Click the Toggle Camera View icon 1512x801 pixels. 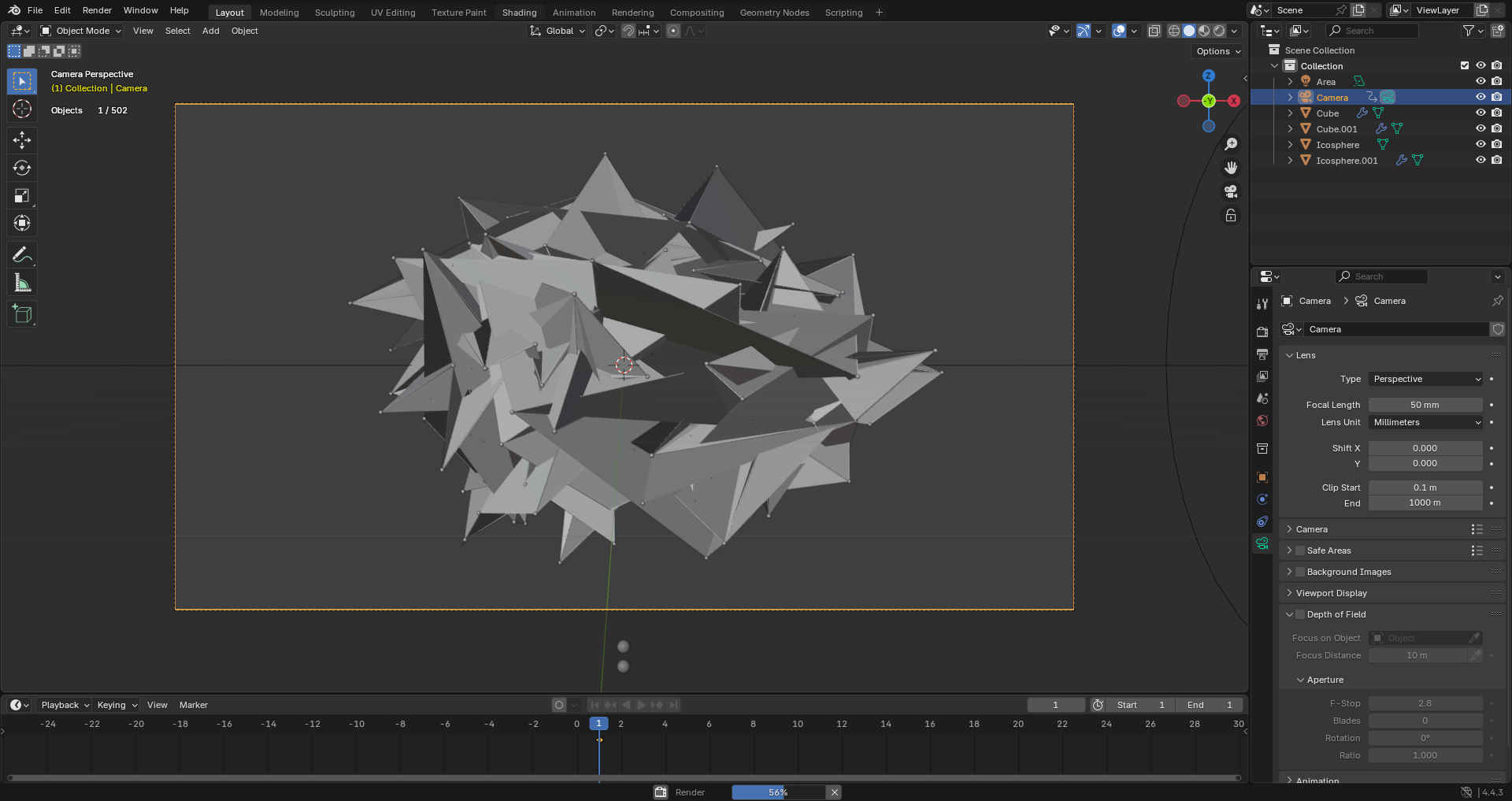coord(1231,191)
